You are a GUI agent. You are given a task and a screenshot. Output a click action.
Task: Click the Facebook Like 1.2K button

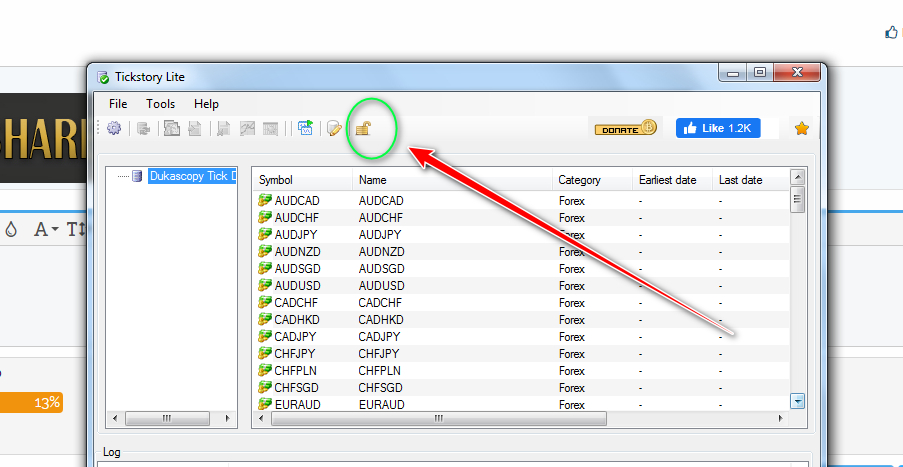[x=718, y=128]
